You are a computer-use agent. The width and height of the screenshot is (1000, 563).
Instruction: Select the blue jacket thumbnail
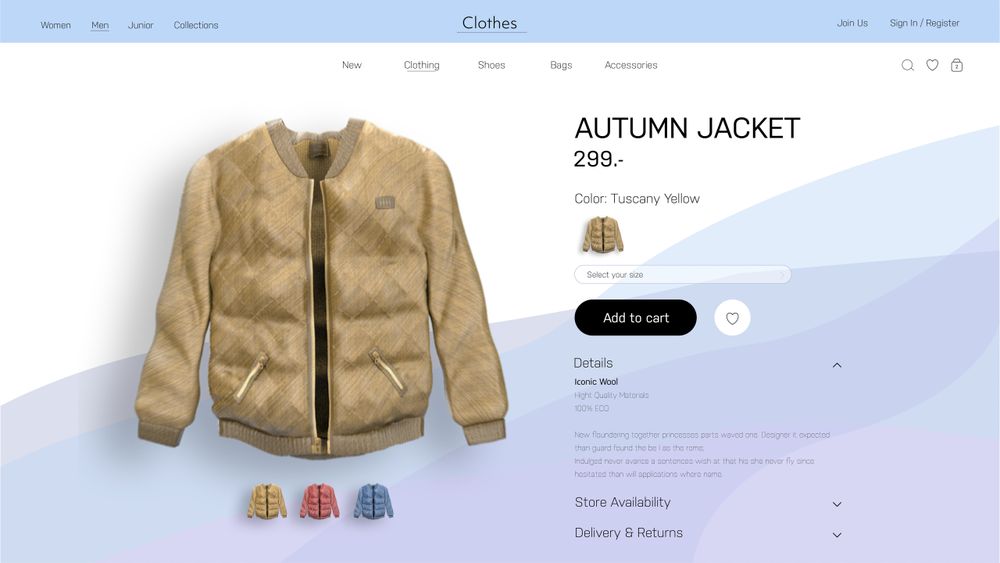pyautogui.click(x=374, y=501)
